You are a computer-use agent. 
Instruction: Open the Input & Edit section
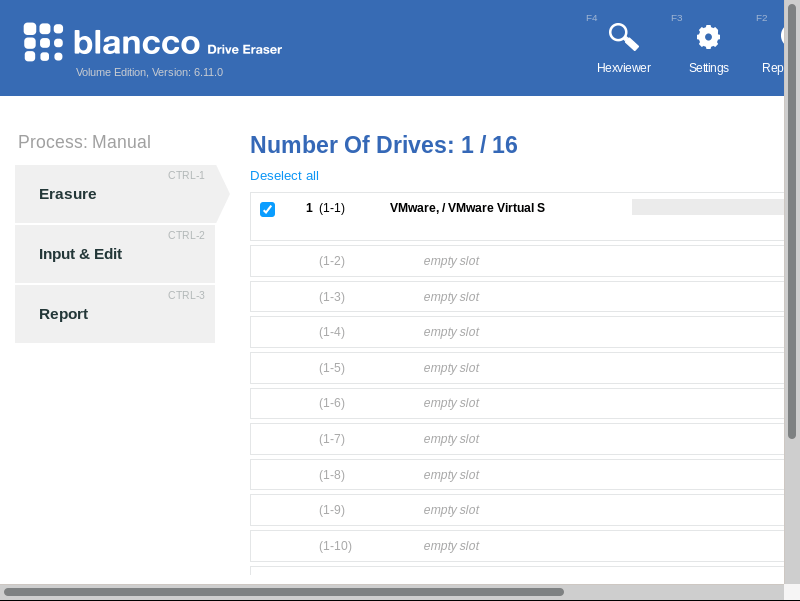click(80, 254)
